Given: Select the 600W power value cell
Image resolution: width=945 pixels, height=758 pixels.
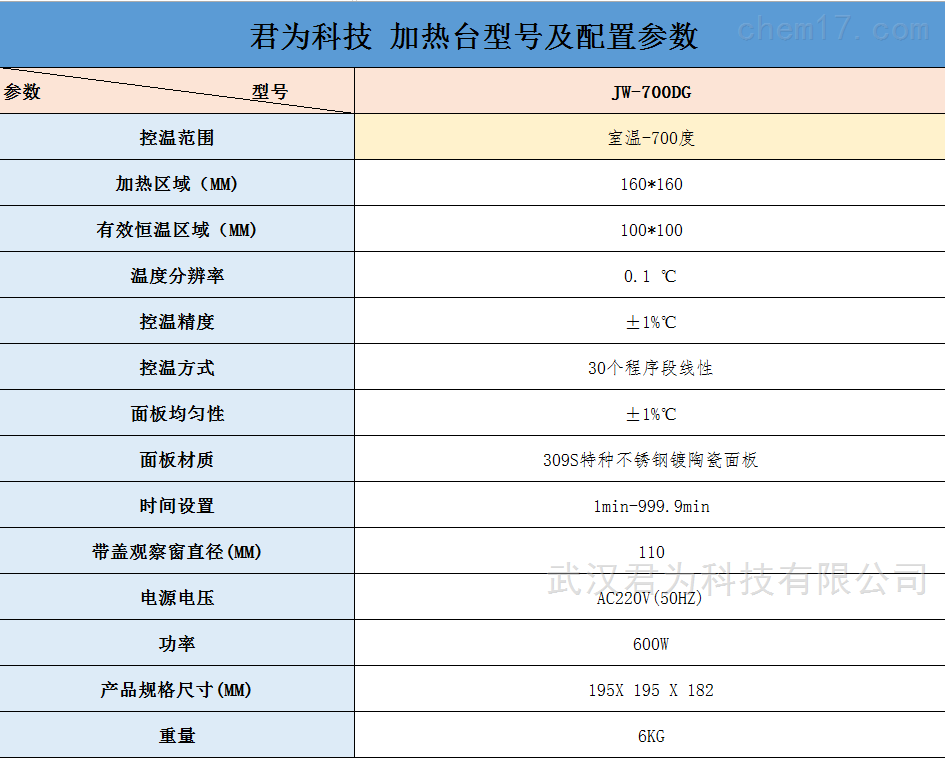Looking at the screenshot, I should [x=651, y=644].
